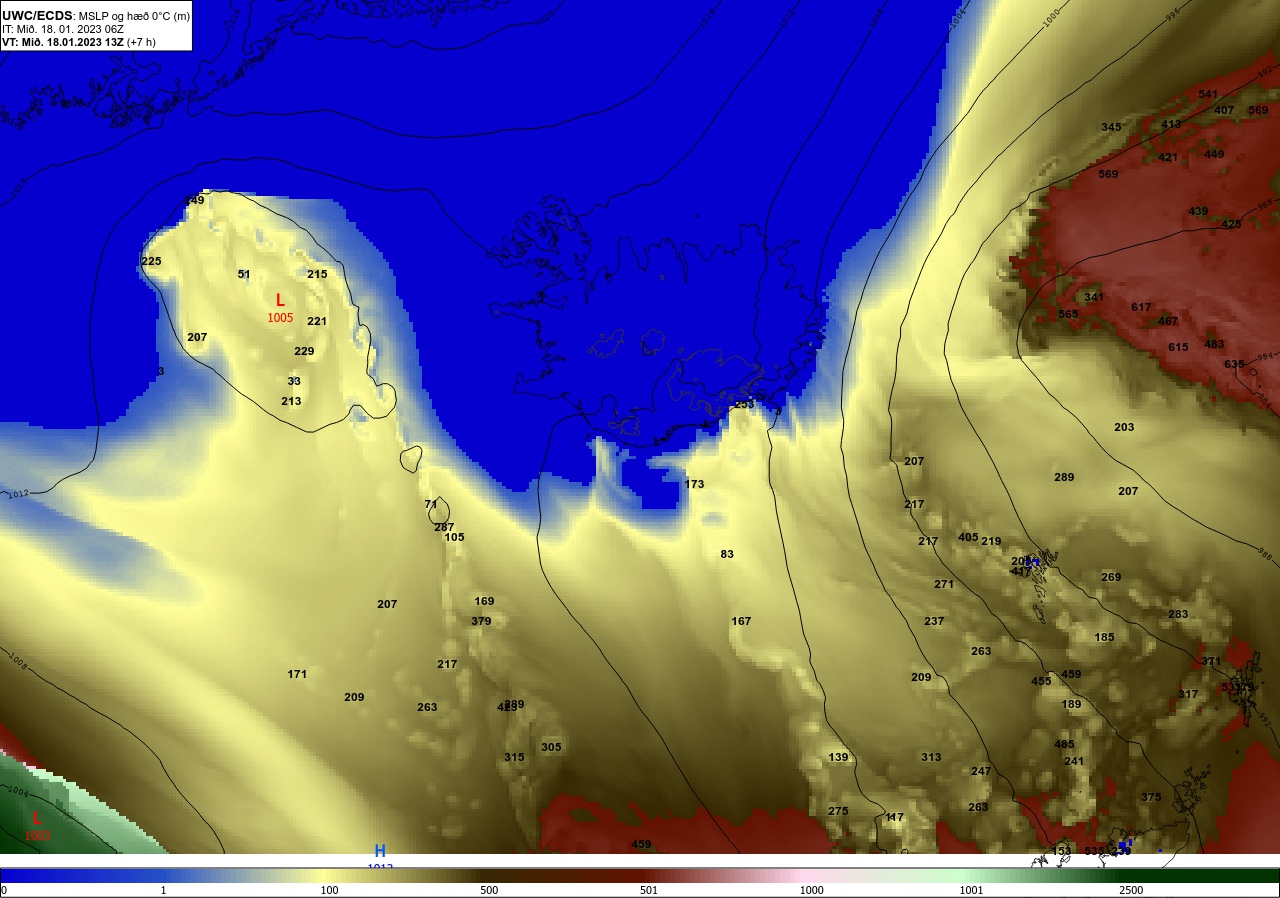Click the height value 51
Screen dimensions: 1280x898
point(244,274)
